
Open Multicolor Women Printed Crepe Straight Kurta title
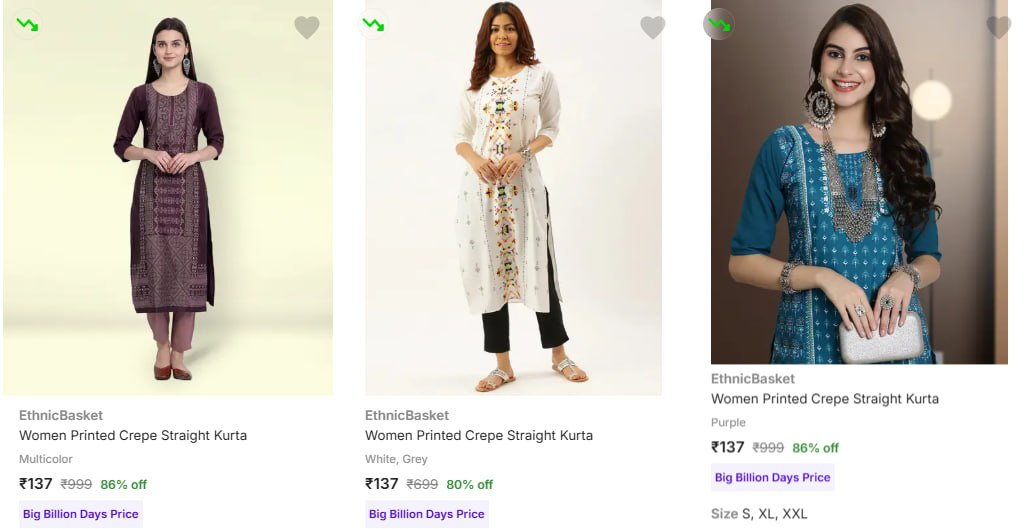[x=133, y=436]
